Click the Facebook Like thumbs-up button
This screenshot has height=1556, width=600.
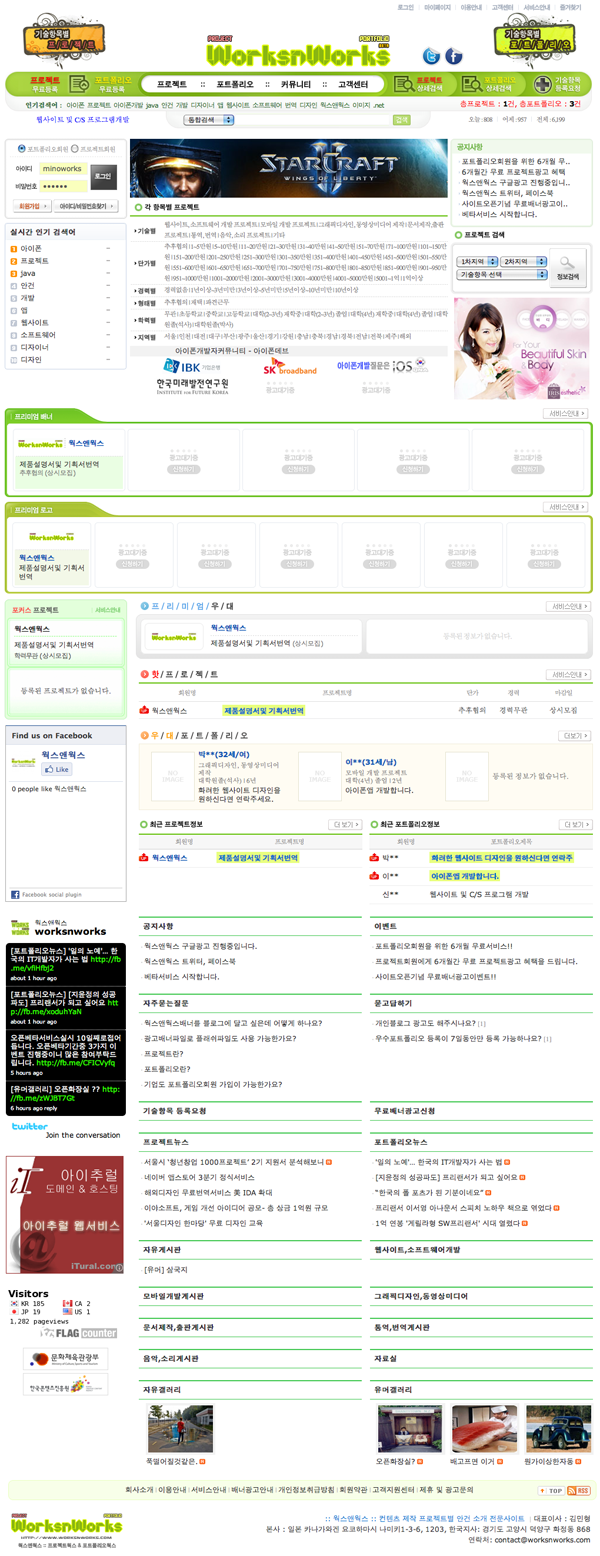point(56,770)
